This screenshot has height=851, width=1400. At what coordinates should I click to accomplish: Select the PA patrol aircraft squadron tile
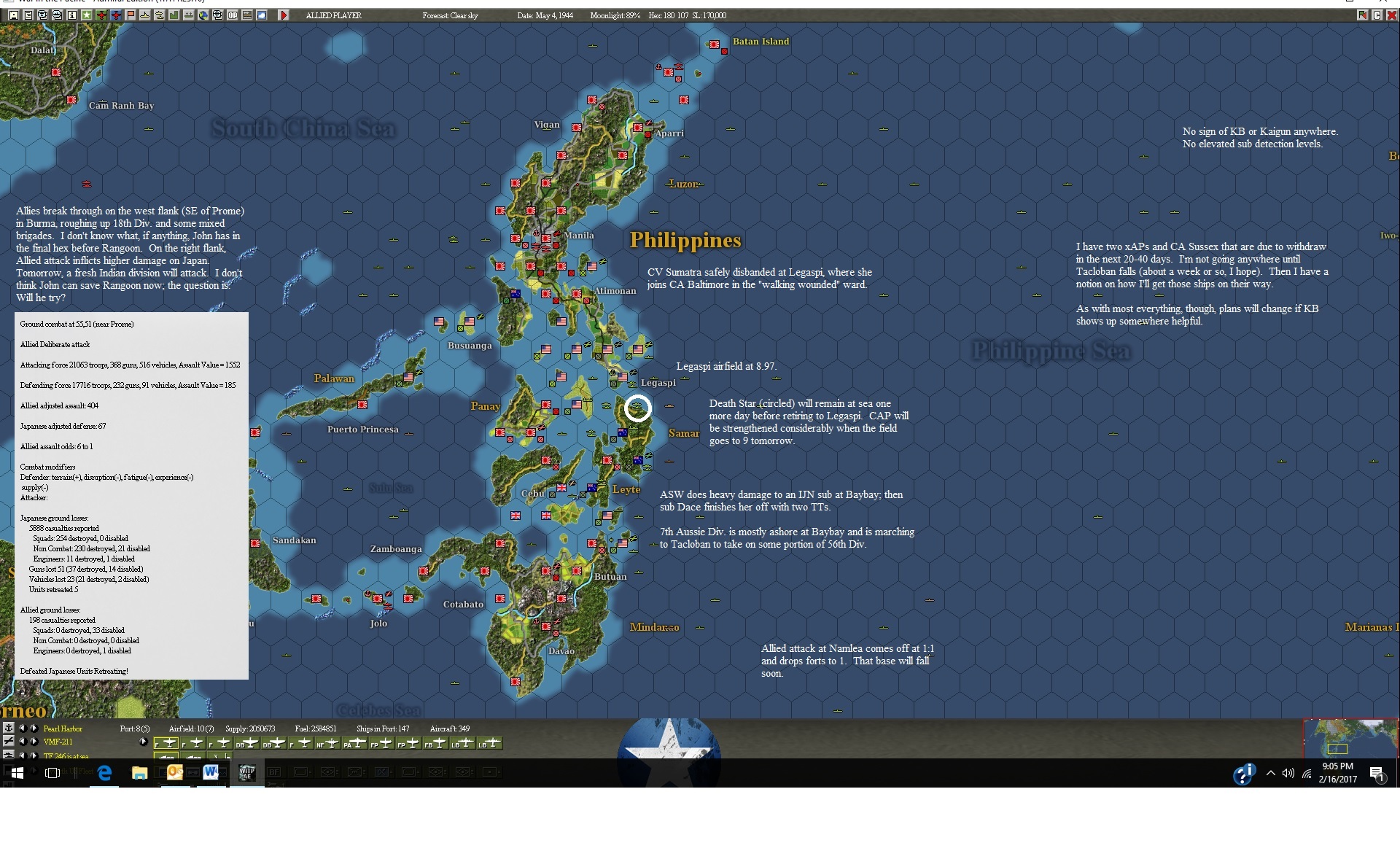coord(354,743)
